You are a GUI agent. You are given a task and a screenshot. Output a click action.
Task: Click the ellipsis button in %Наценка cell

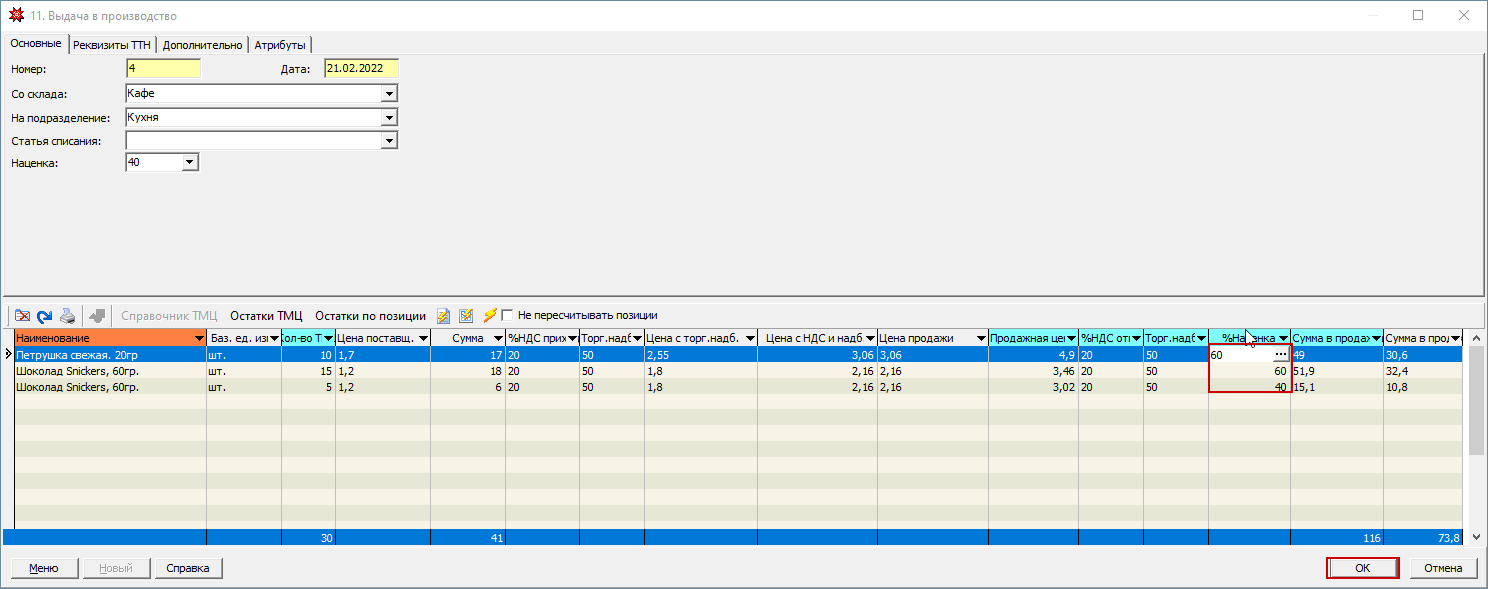click(1280, 355)
